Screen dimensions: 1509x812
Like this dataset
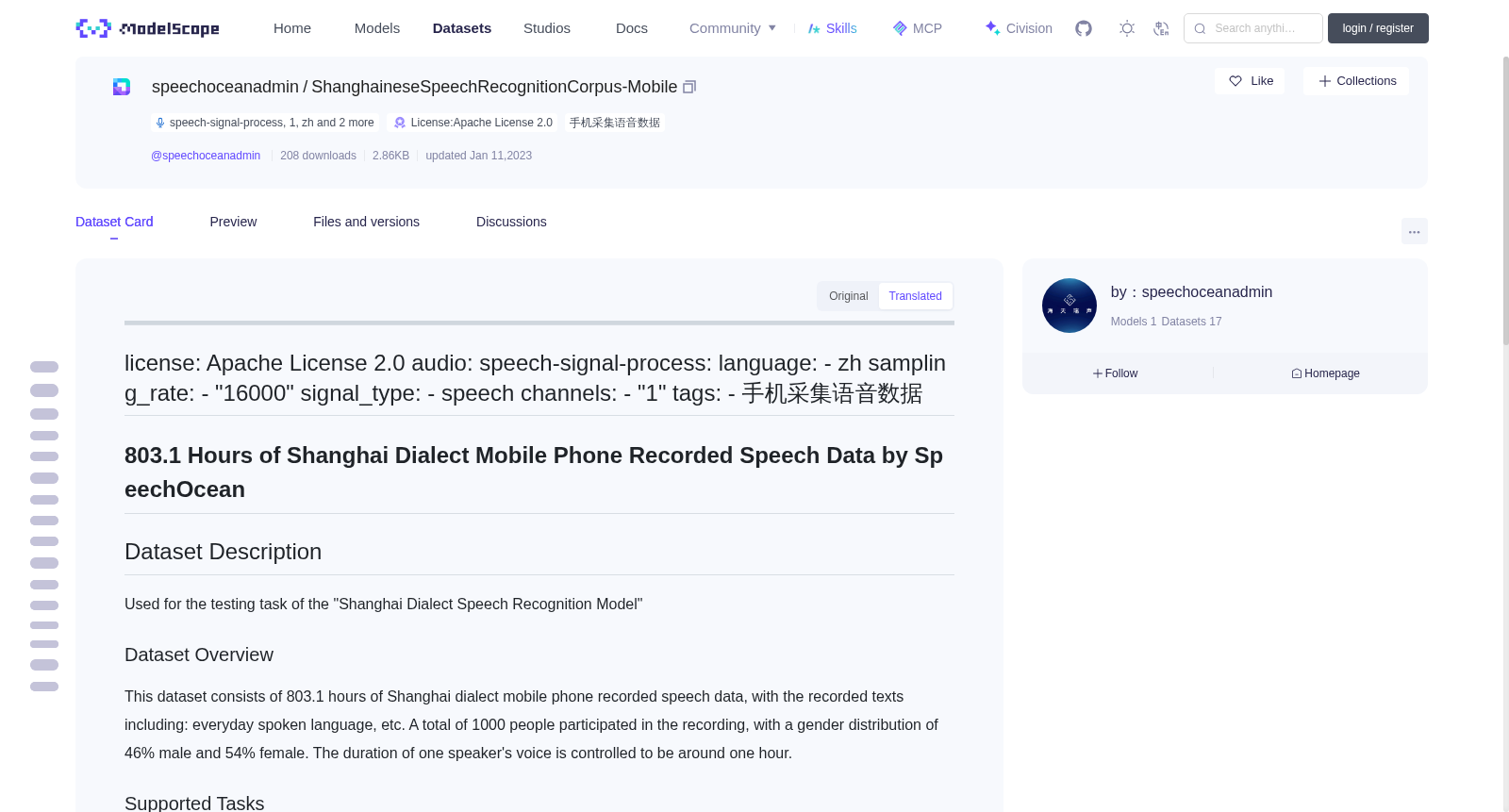click(x=1250, y=81)
